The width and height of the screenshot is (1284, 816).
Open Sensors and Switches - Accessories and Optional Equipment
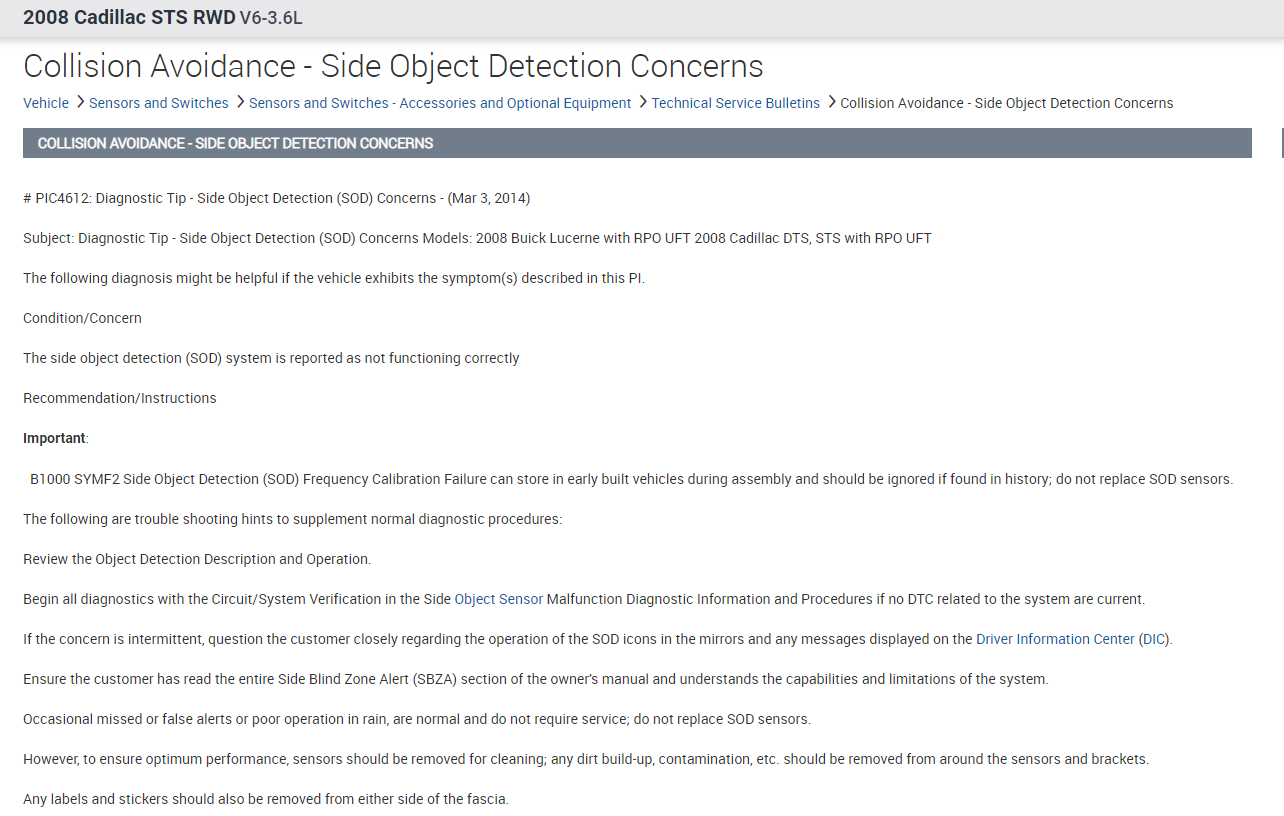440,103
